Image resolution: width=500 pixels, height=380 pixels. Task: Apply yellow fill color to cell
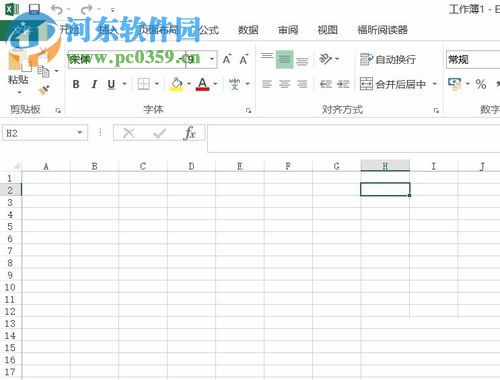pyautogui.click(x=177, y=84)
